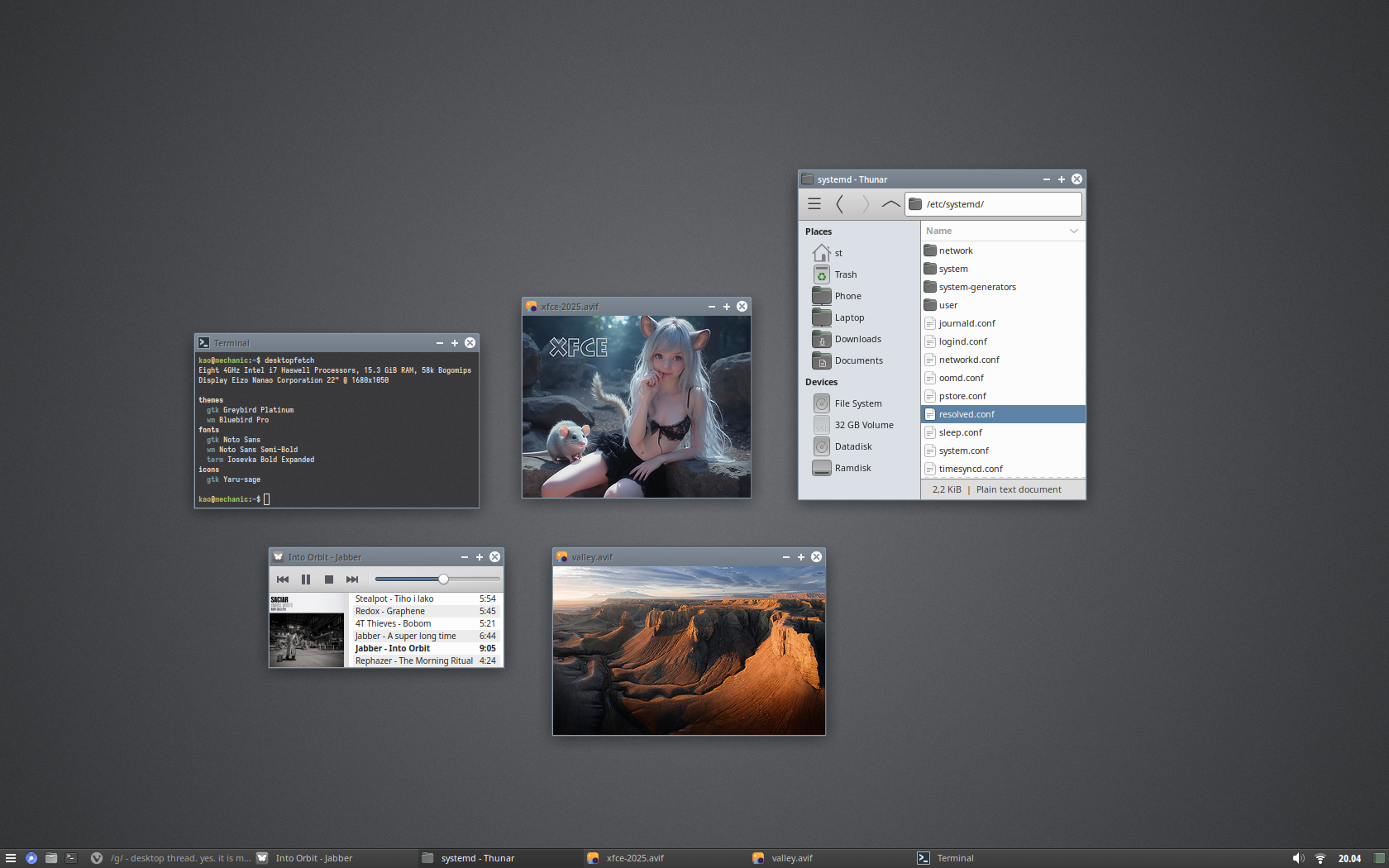This screenshot has width=1389, height=868.
Task: Select the system folder
Action: click(1003, 269)
